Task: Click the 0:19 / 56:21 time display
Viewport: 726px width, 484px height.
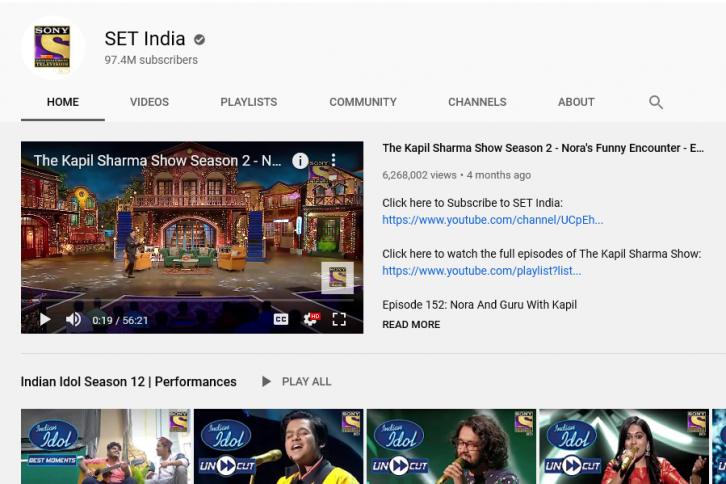Action: point(120,321)
